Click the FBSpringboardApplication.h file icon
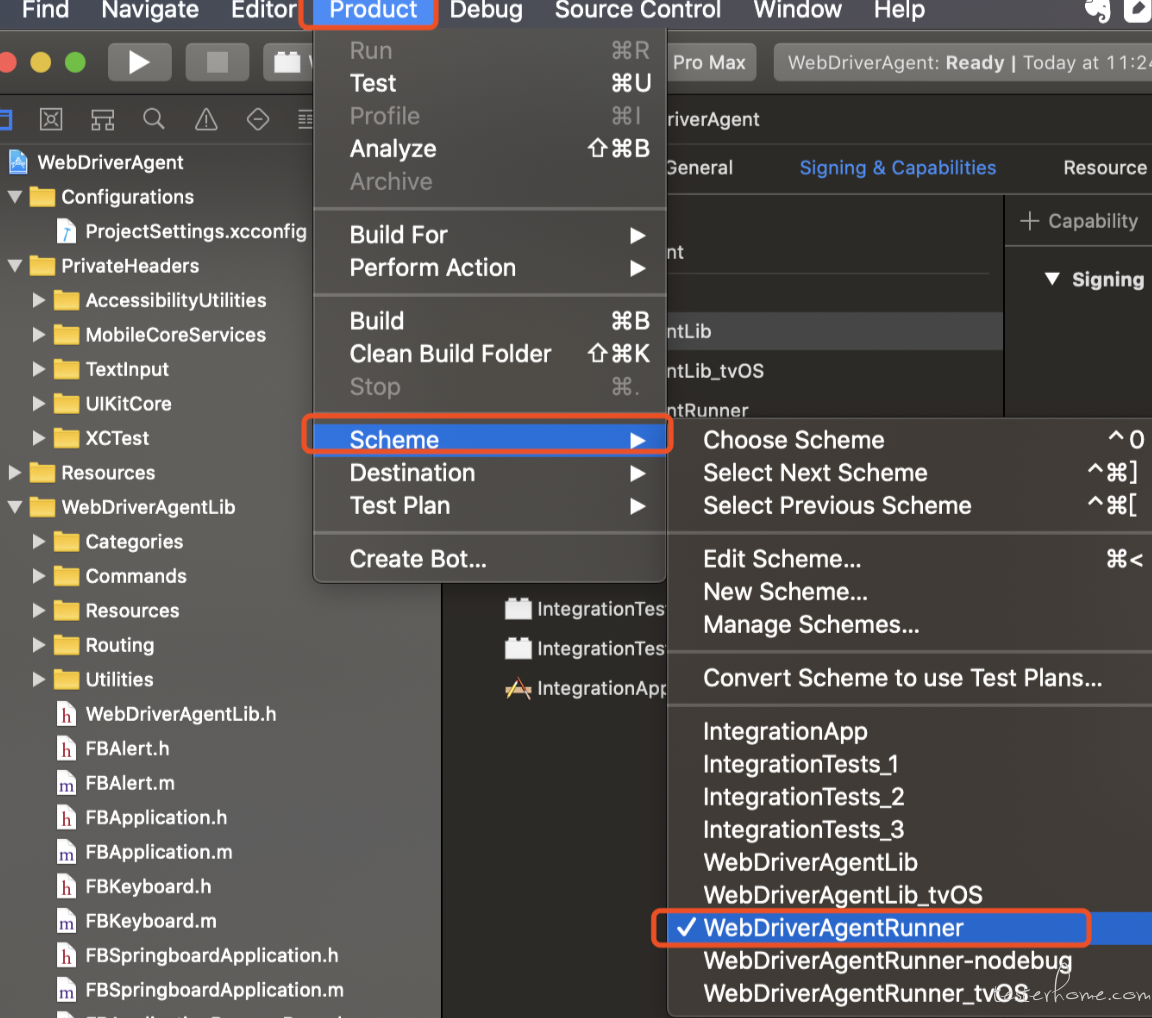The image size is (1152, 1018). click(x=66, y=956)
